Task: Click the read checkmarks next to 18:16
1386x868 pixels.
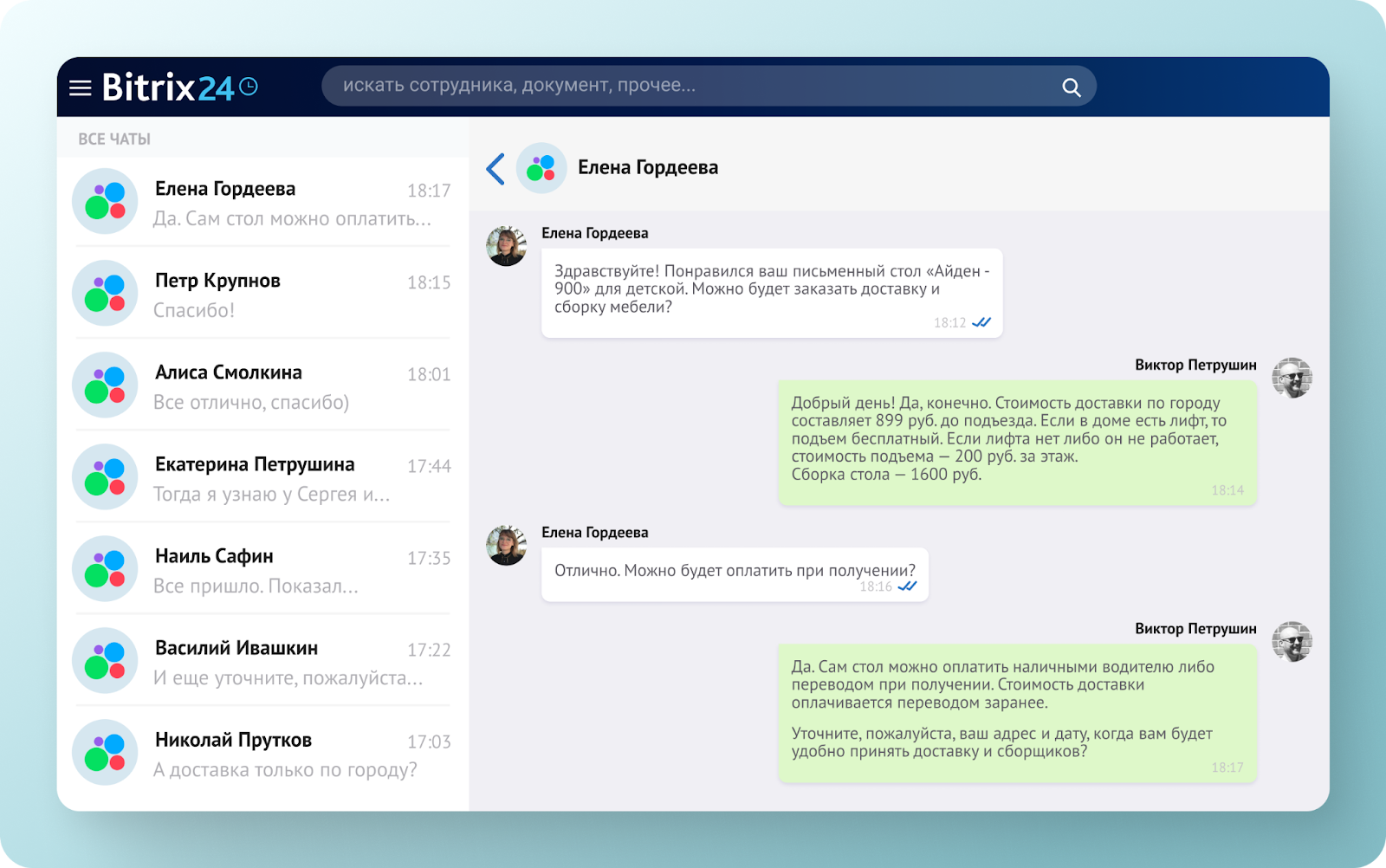Action: point(907,586)
